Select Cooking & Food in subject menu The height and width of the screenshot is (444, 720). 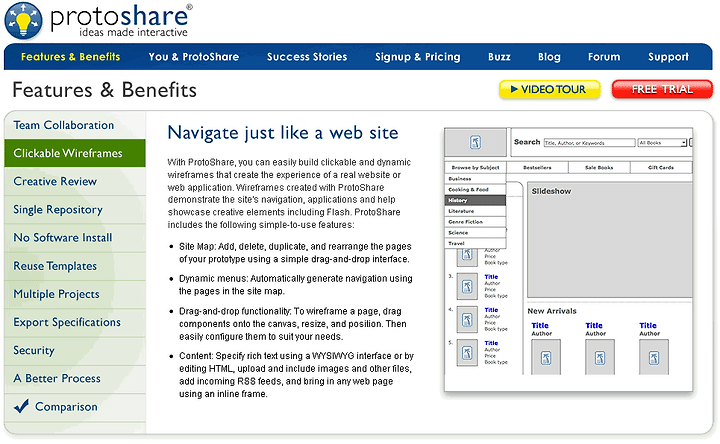[475, 190]
